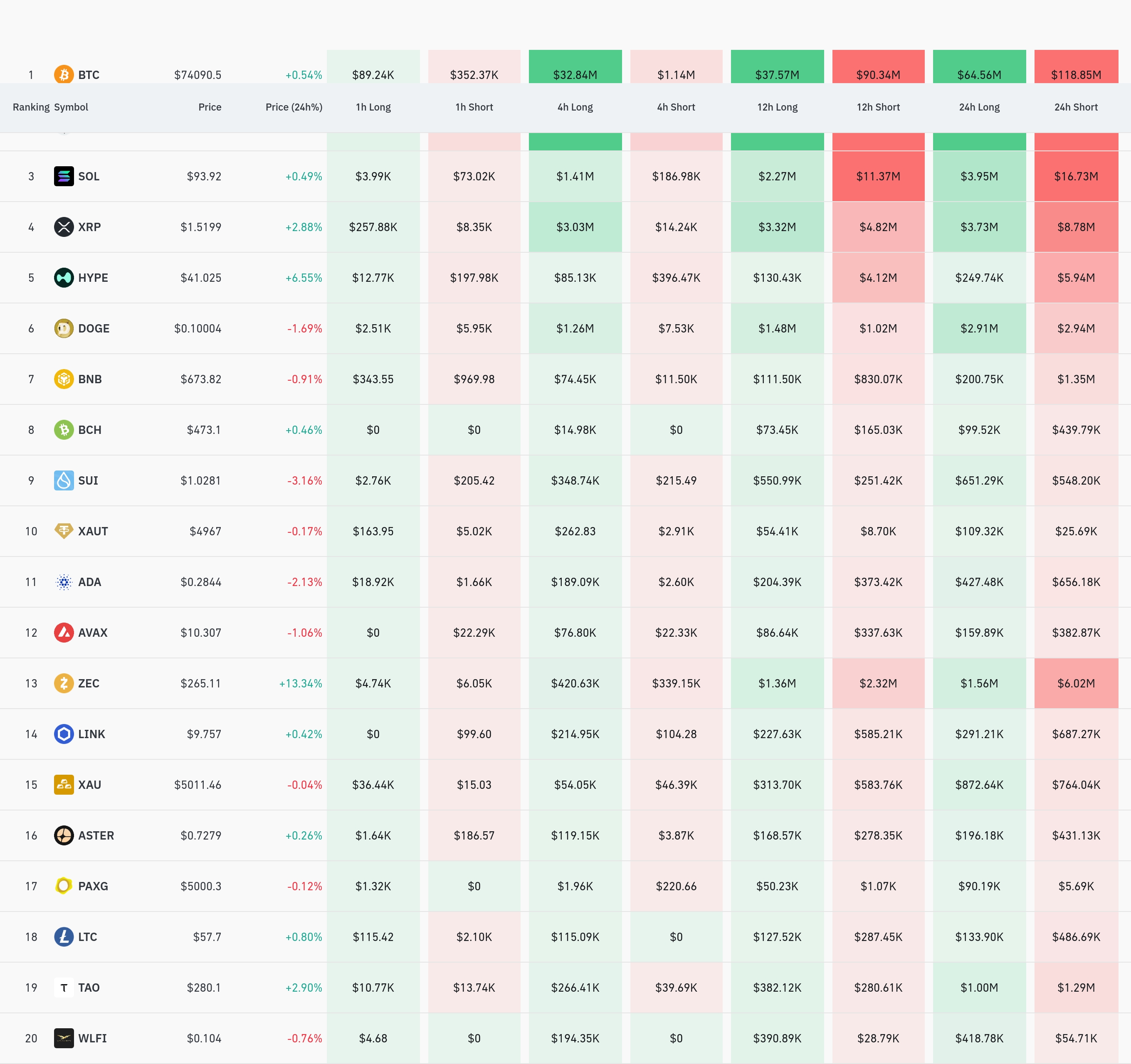The image size is (1131, 1064).
Task: Click the SOL coin icon
Action: pyautogui.click(x=64, y=176)
